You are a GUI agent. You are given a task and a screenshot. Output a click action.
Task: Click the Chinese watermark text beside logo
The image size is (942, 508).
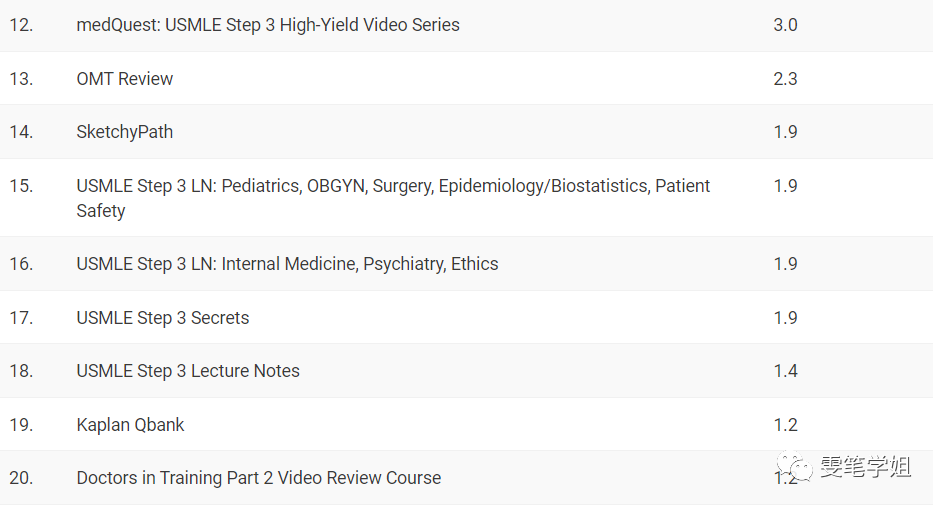click(x=866, y=467)
